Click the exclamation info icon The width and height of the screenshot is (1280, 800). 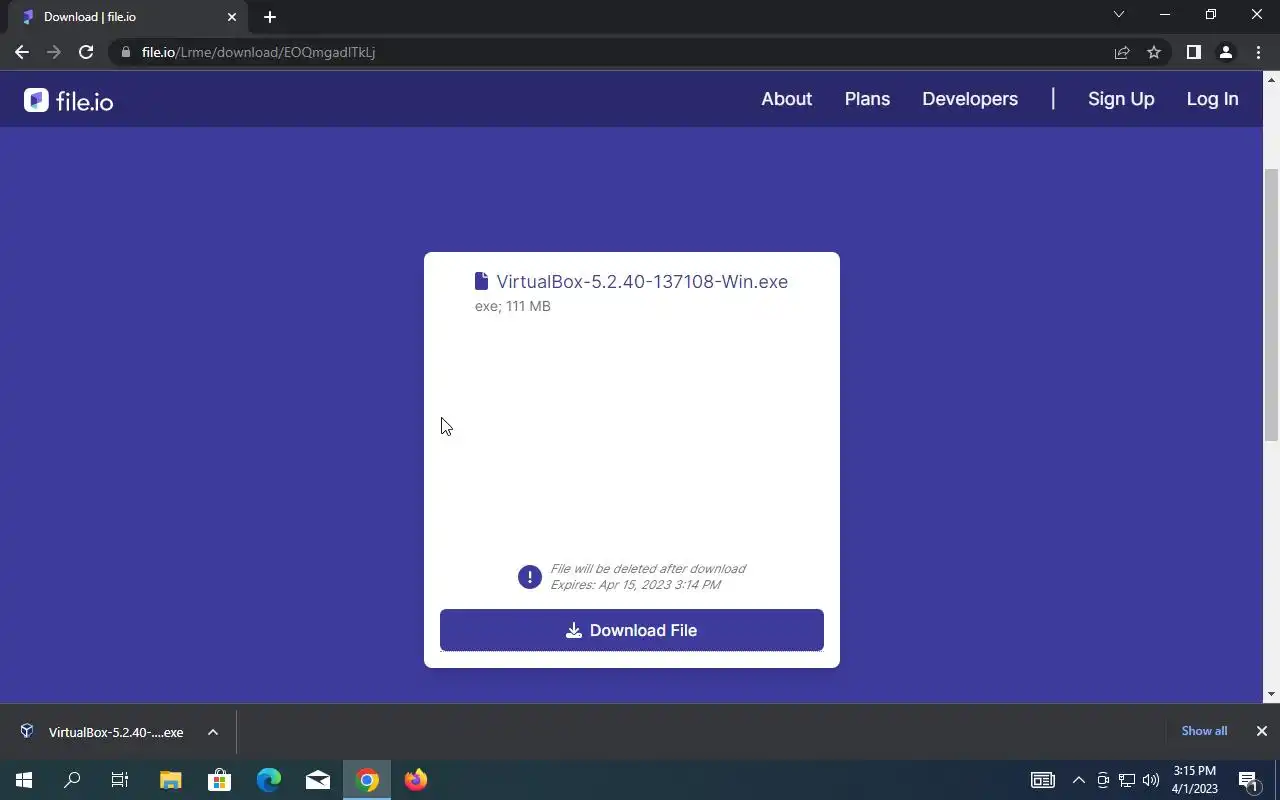pos(530,577)
